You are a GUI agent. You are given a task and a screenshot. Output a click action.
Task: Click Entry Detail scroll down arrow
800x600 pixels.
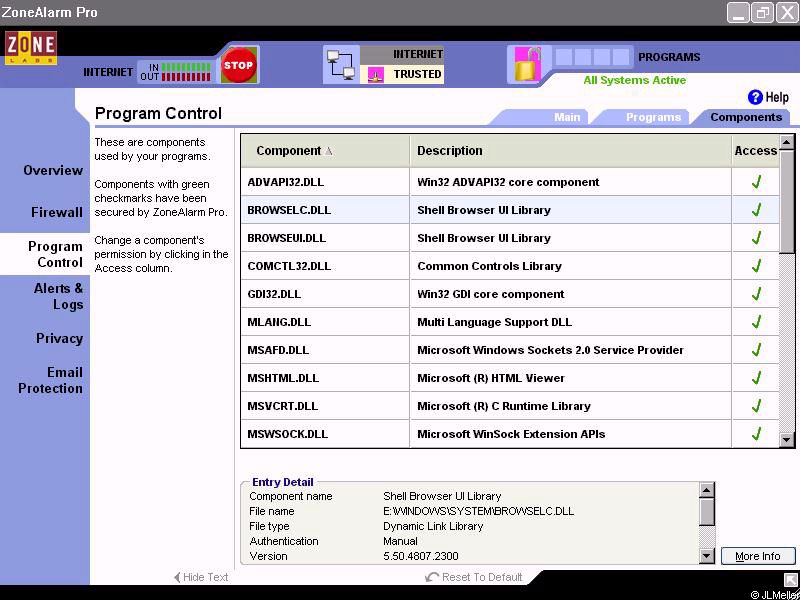click(x=707, y=555)
